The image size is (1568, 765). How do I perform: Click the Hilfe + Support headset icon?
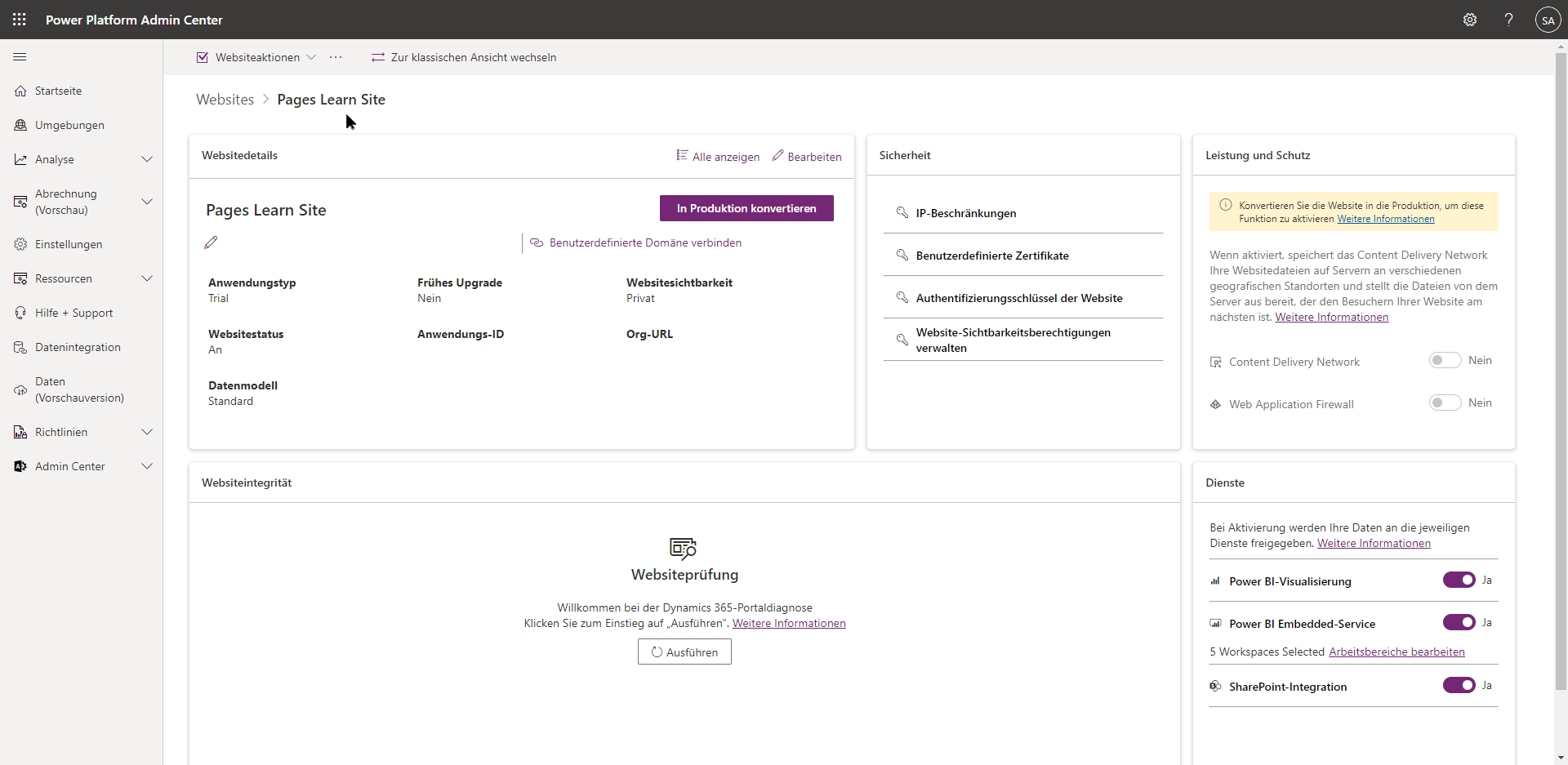tap(20, 314)
